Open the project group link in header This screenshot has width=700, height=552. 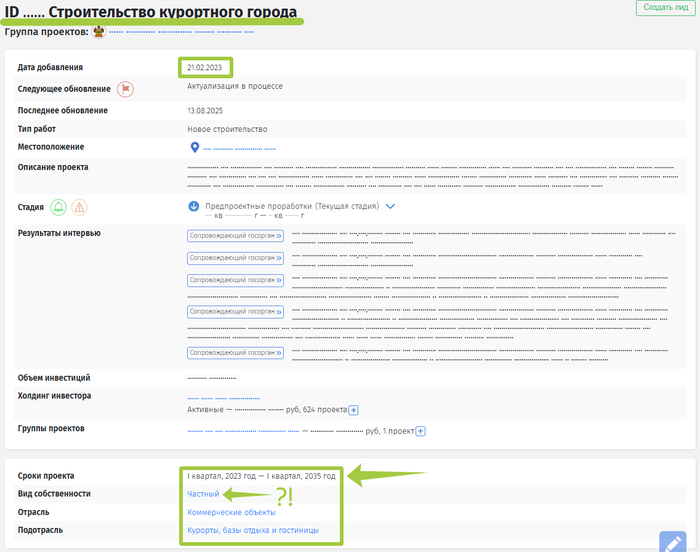pos(180,32)
